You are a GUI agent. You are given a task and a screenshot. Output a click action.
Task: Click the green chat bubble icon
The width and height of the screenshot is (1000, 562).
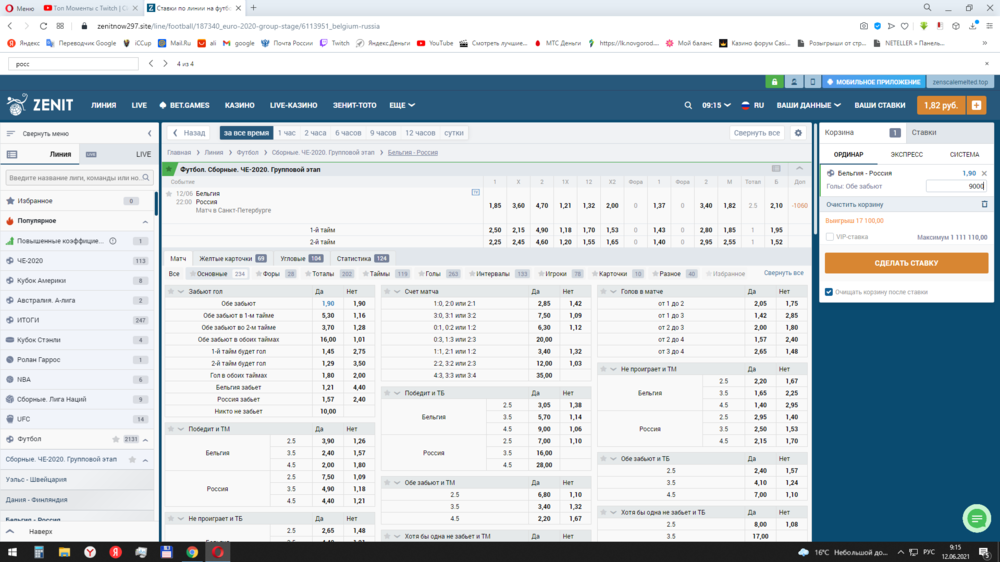click(976, 518)
